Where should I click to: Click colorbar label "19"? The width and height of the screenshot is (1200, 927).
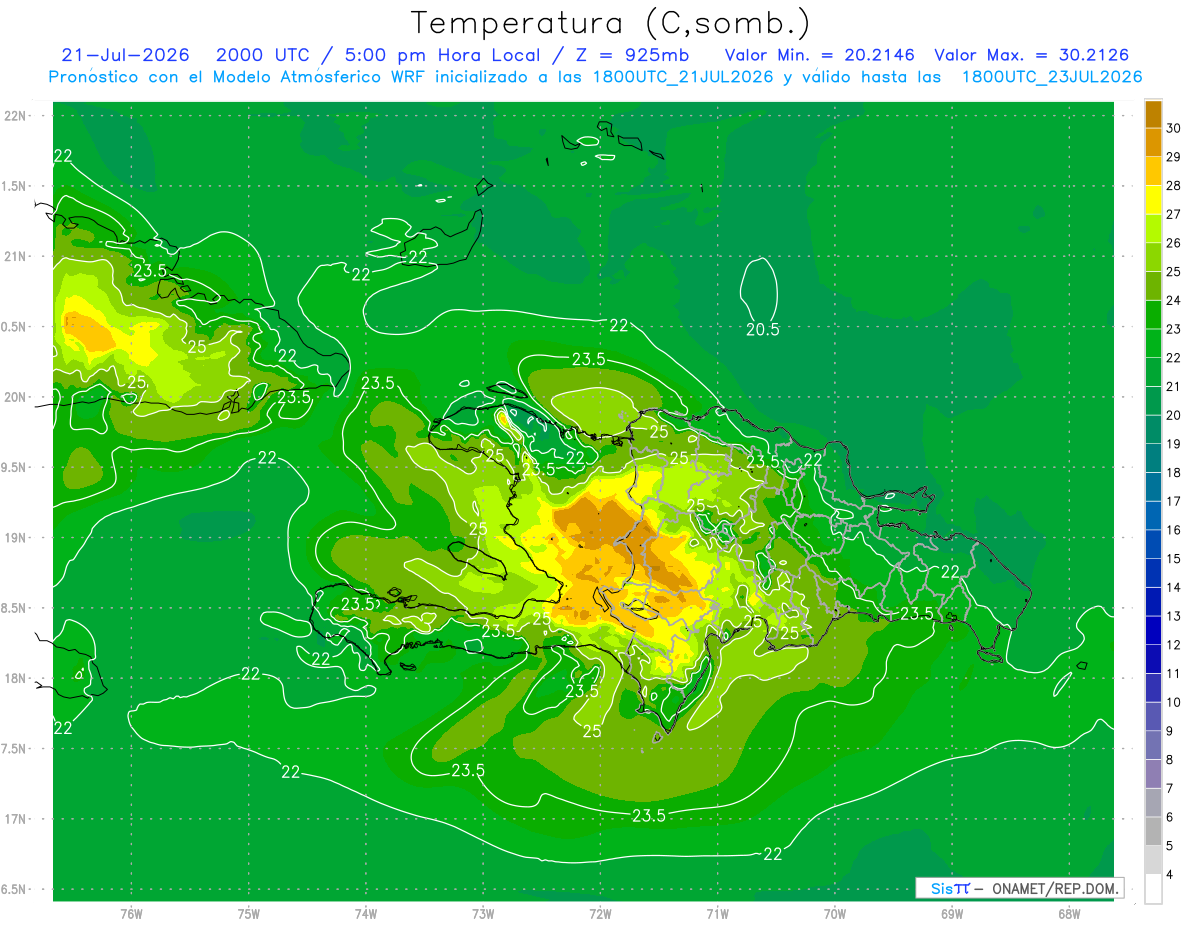tap(1174, 444)
